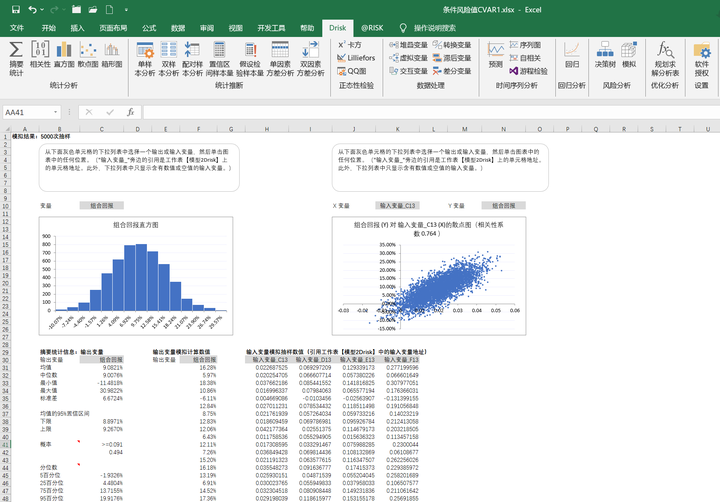
Task: Open 假设检验样本量 sample size tool
Action: click(250, 58)
